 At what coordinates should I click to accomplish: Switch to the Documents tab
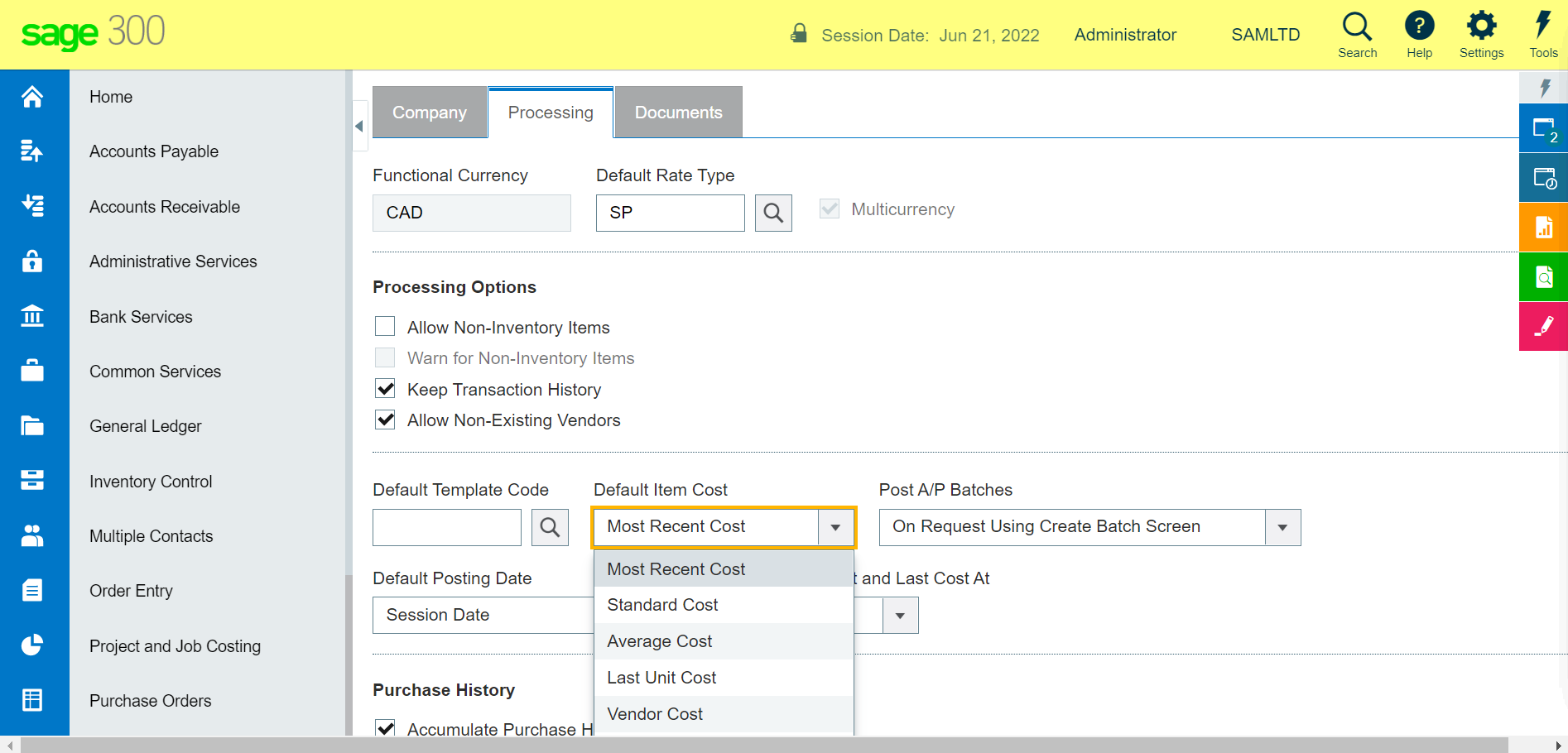click(x=678, y=113)
